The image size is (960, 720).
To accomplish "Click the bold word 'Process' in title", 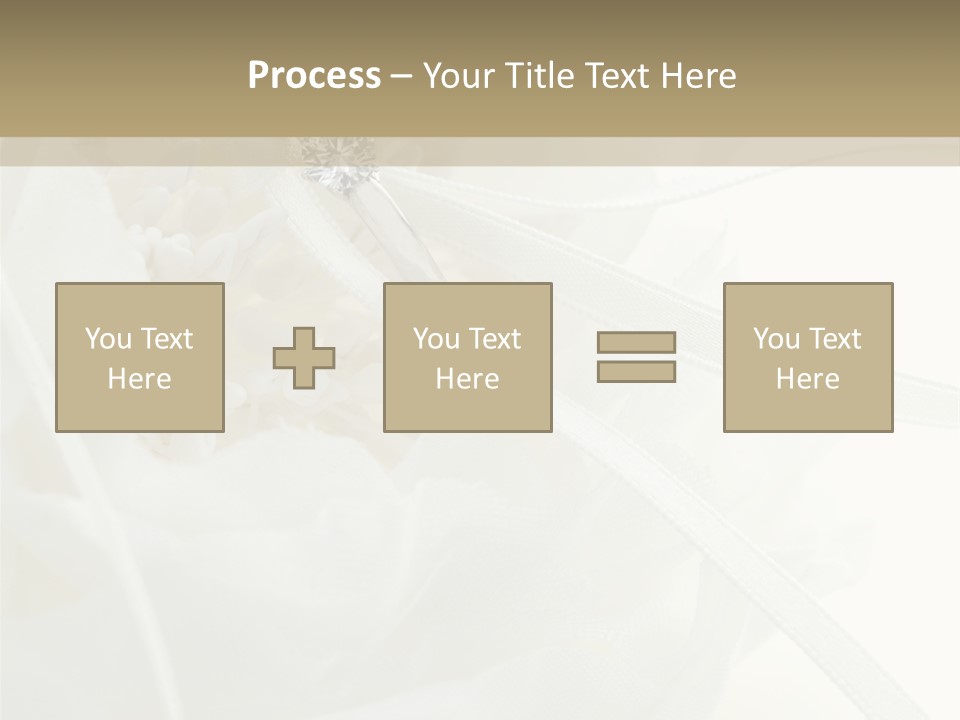I will 314,76.
